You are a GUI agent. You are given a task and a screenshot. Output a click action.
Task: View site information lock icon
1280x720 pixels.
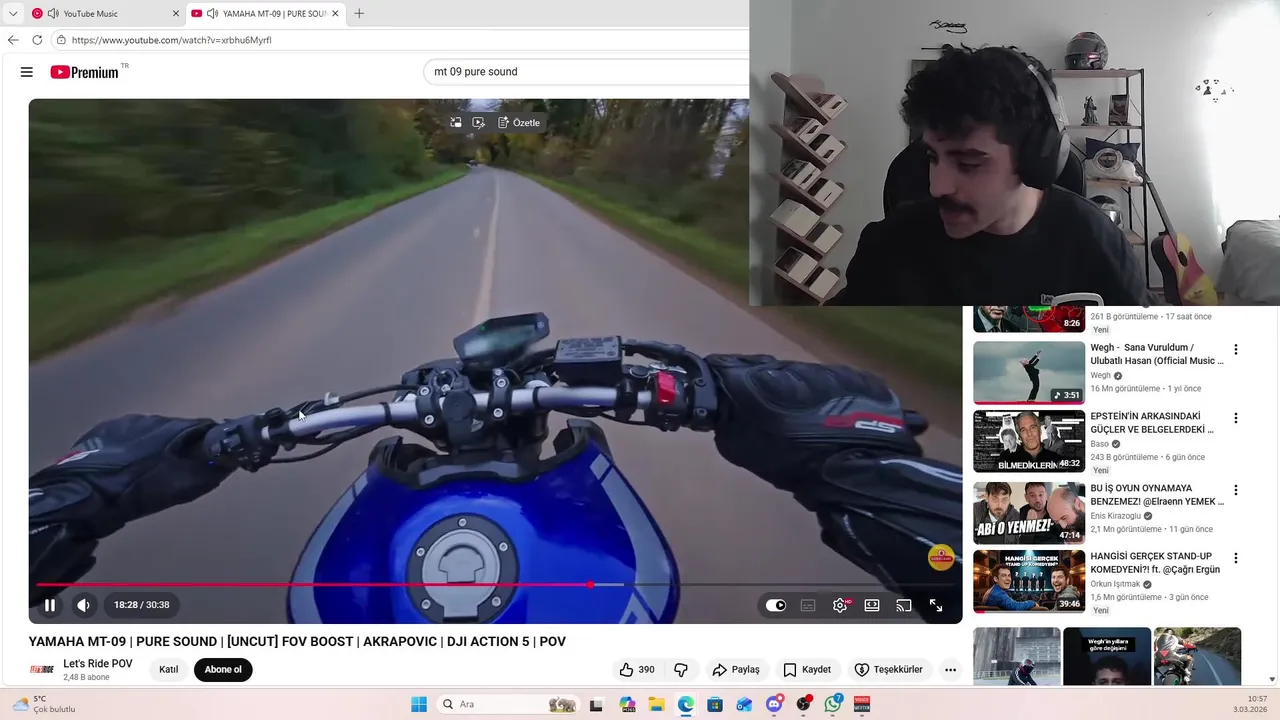[x=61, y=40]
